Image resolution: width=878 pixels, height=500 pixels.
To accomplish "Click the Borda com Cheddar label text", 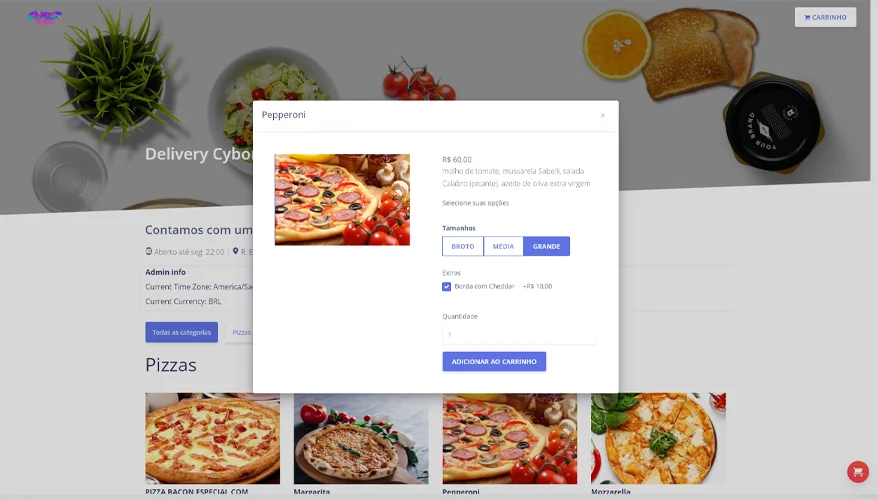I will [x=484, y=286].
